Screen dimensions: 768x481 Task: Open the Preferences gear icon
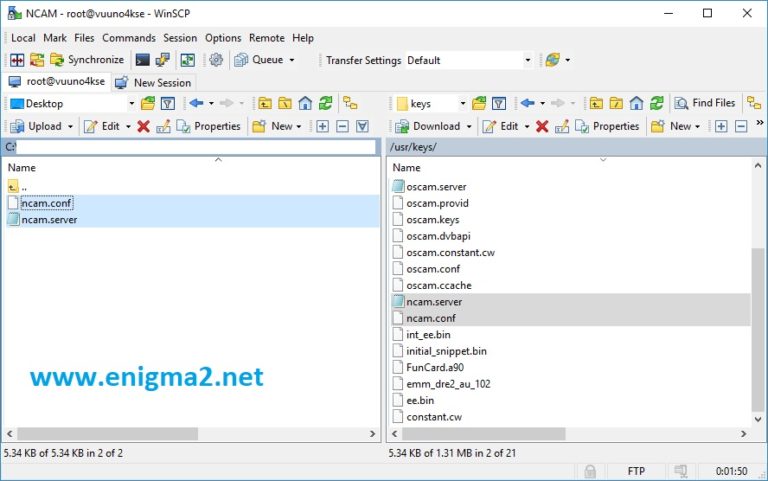click(216, 60)
